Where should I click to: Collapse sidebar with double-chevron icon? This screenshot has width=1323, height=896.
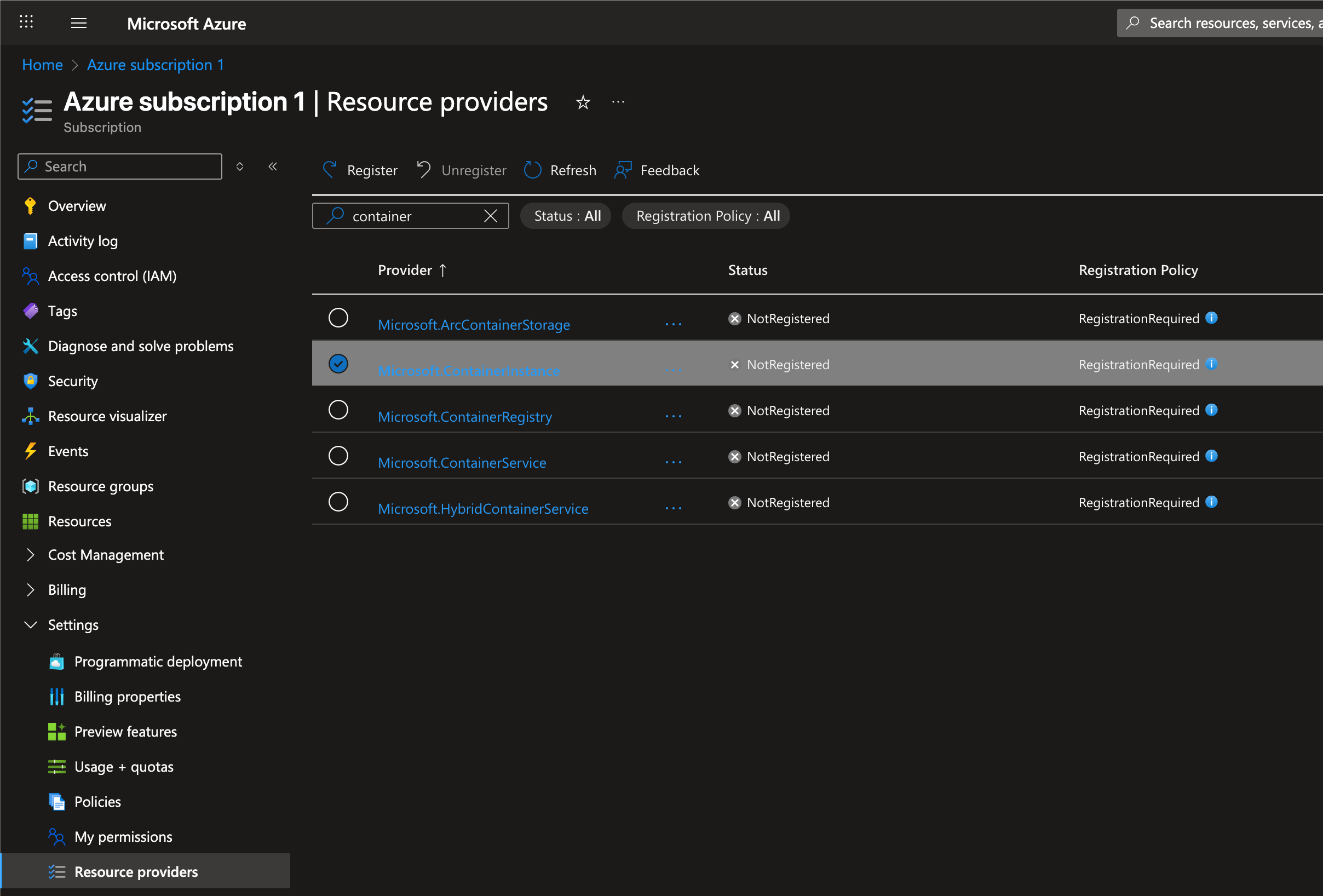tap(273, 166)
